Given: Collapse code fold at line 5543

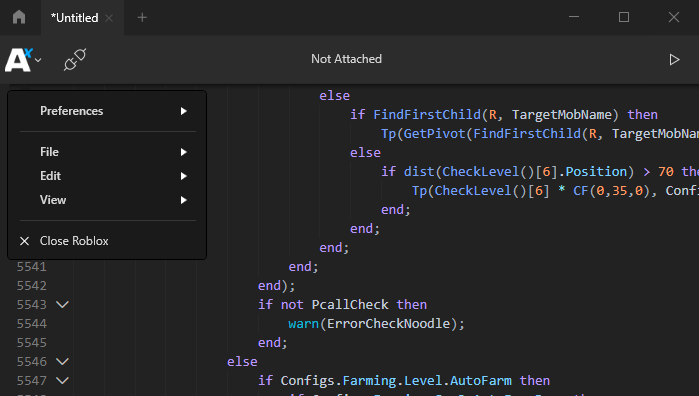Looking at the screenshot, I should point(62,305).
